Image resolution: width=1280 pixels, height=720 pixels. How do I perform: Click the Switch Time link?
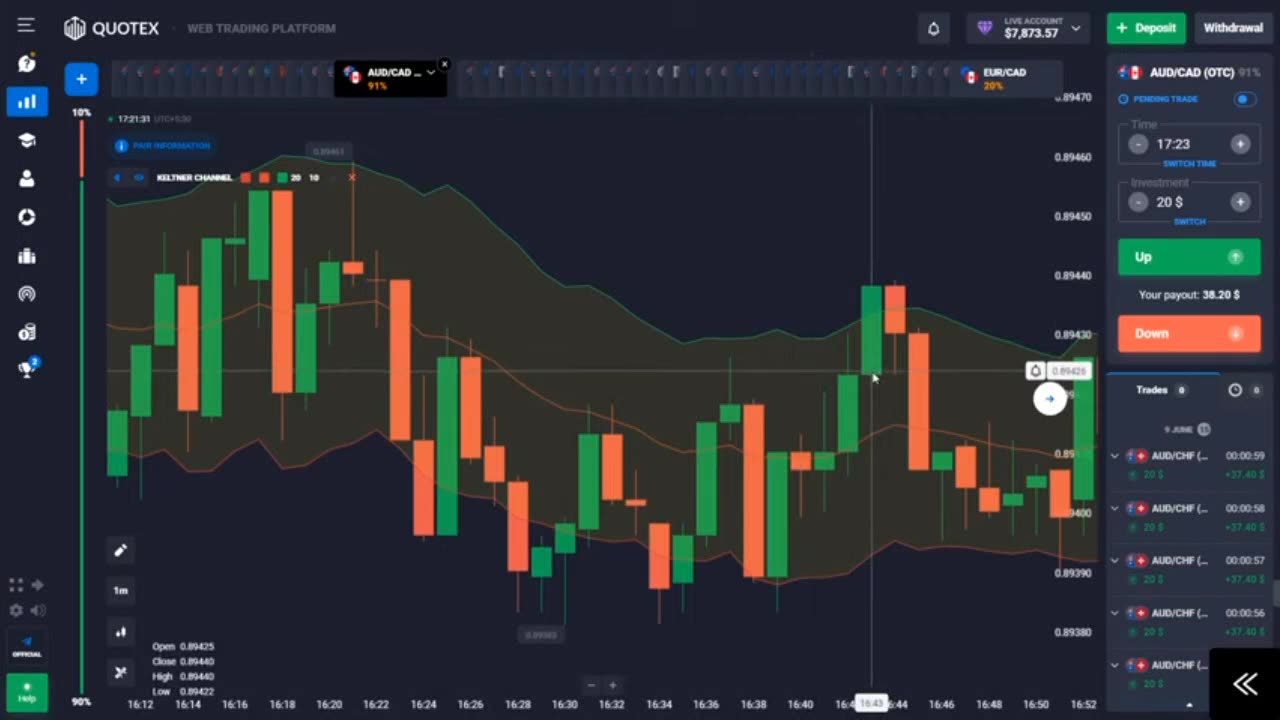coord(1189,164)
